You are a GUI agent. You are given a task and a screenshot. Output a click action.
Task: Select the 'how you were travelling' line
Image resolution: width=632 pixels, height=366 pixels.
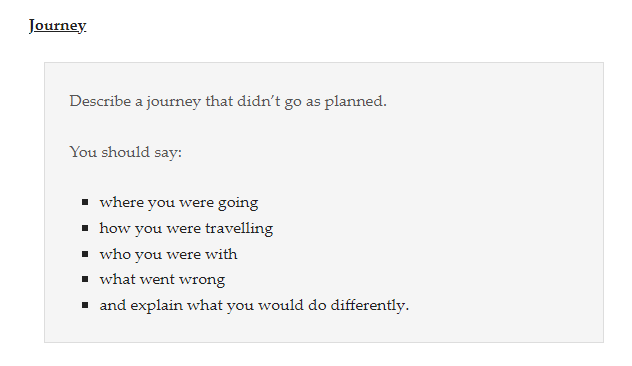186,229
